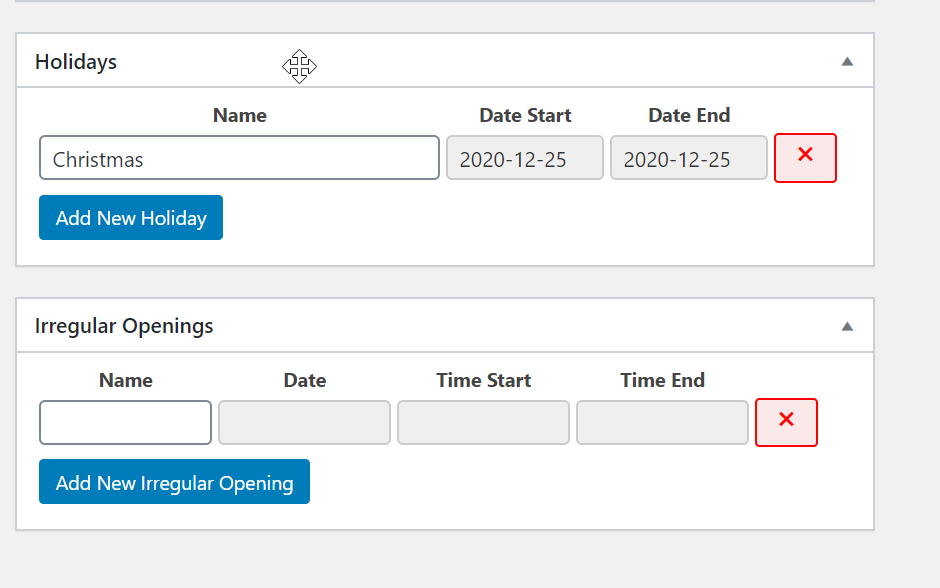Click the Date column label under Irregular Openings

pos(304,380)
